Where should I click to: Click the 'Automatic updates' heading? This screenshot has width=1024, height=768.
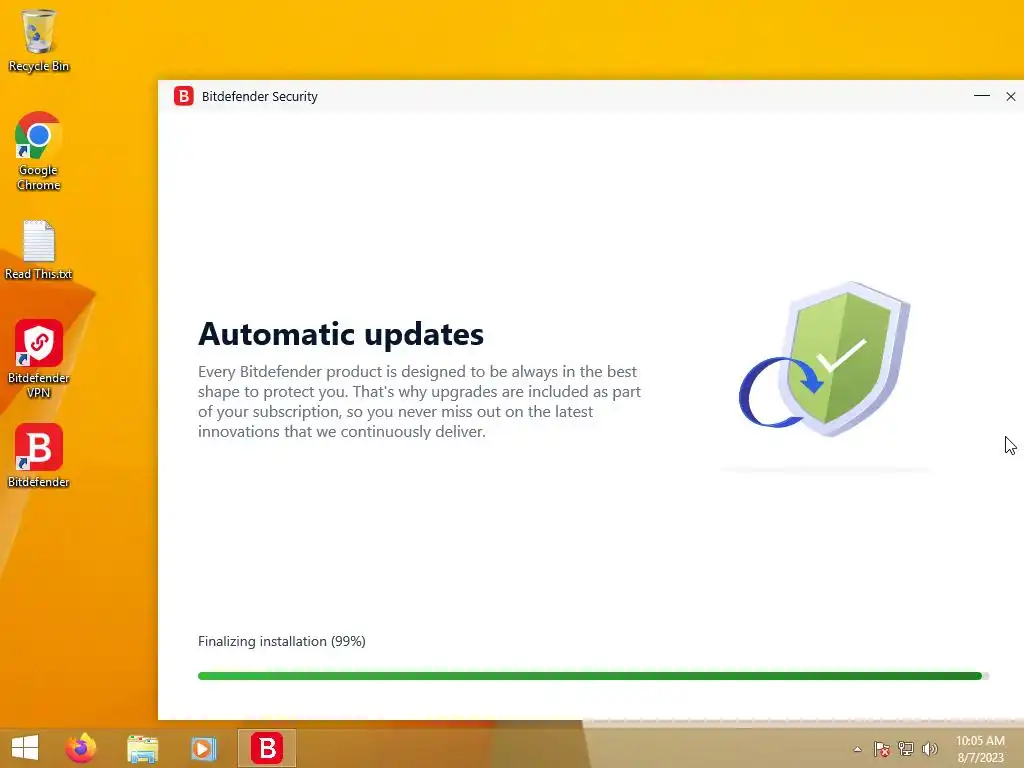pyautogui.click(x=341, y=334)
